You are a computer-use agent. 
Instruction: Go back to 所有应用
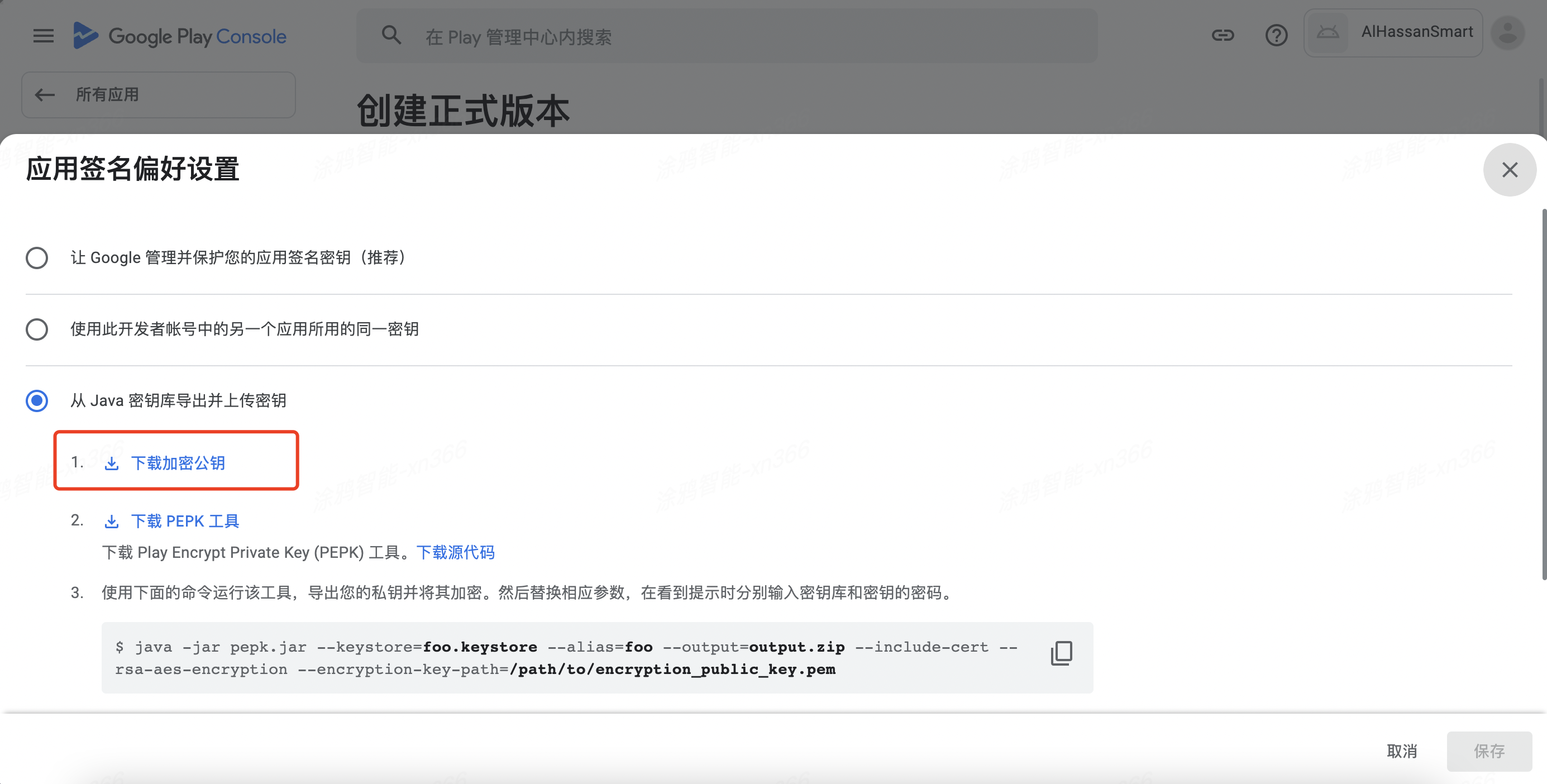tap(158, 94)
